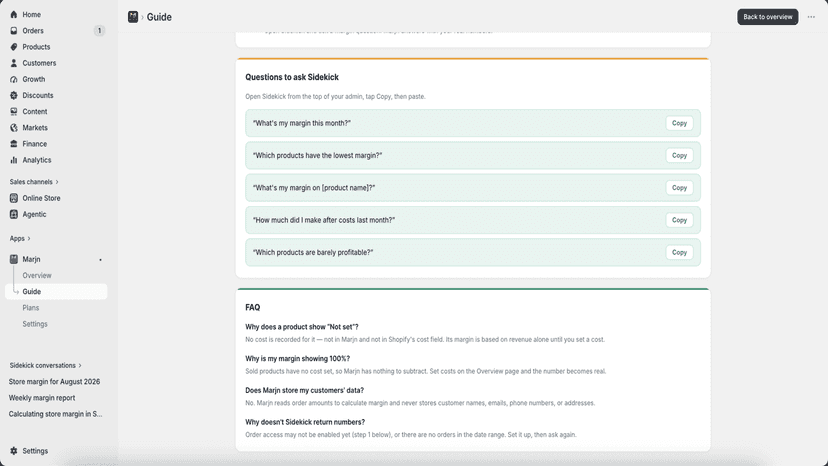Open "Weekly margin report" conversation
This screenshot has height=466, width=828.
(x=42, y=398)
